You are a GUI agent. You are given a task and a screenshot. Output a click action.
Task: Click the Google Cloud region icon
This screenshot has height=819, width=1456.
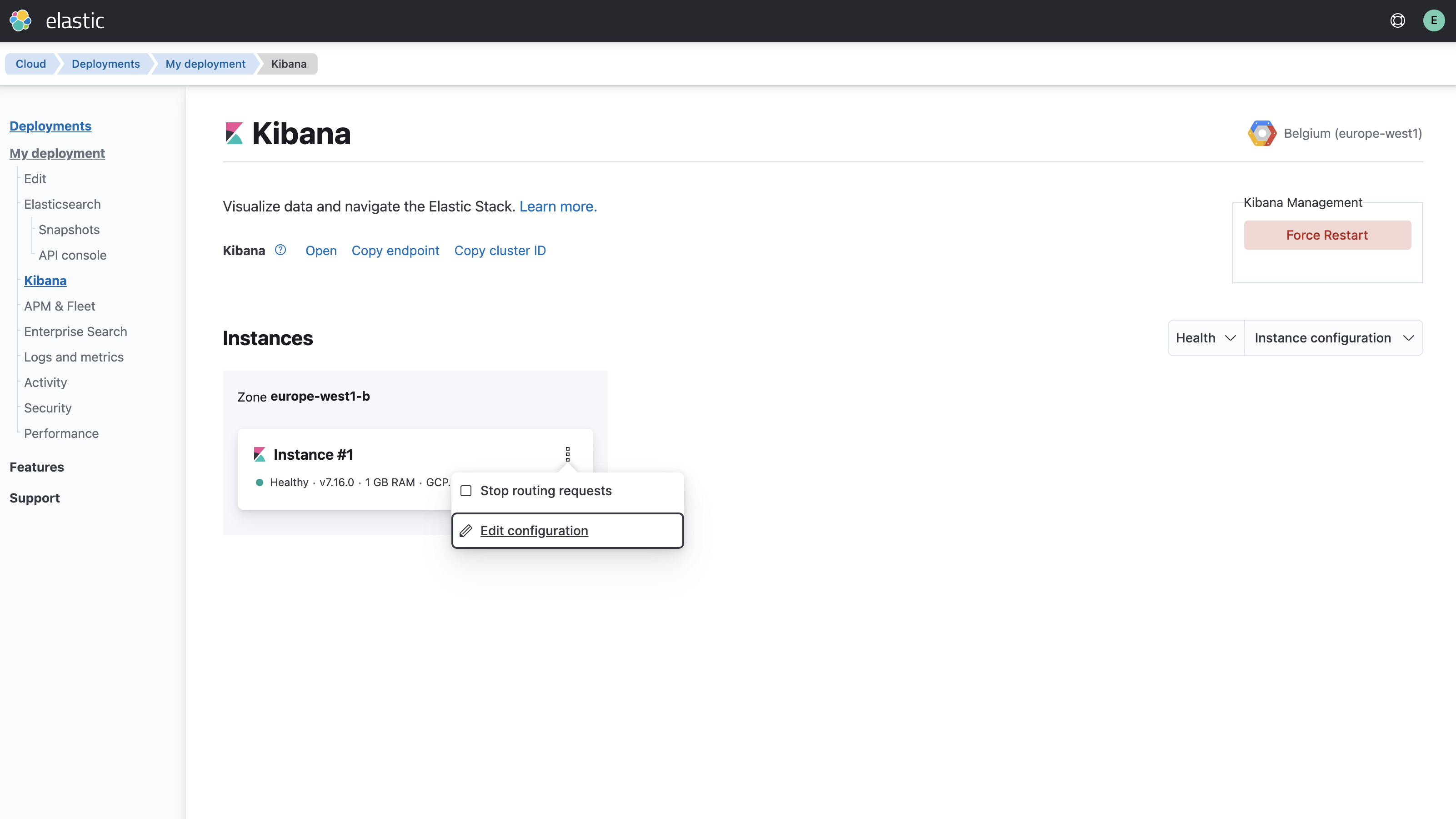click(1261, 134)
